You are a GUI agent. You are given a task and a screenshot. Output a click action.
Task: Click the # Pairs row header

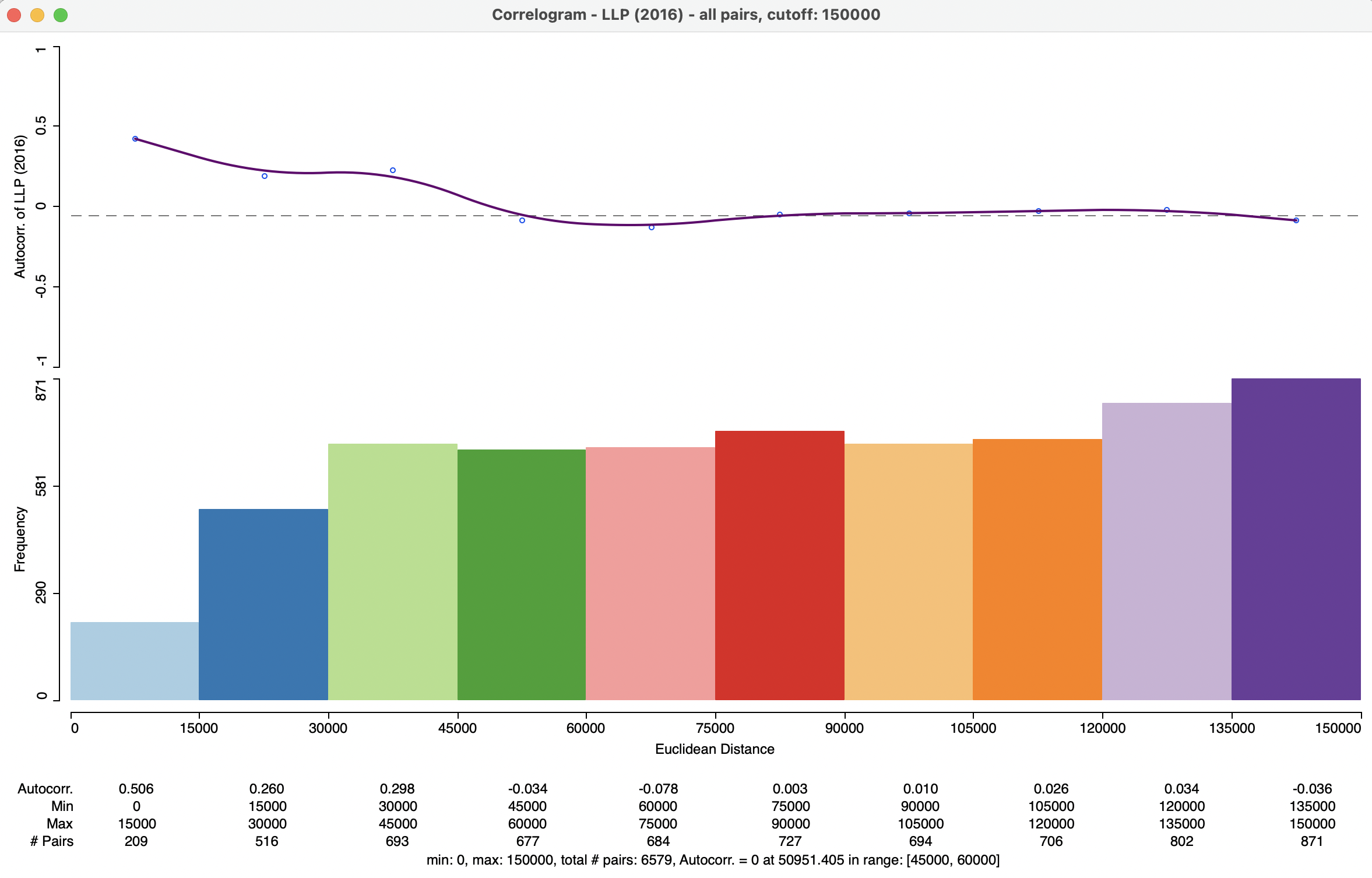[x=51, y=841]
